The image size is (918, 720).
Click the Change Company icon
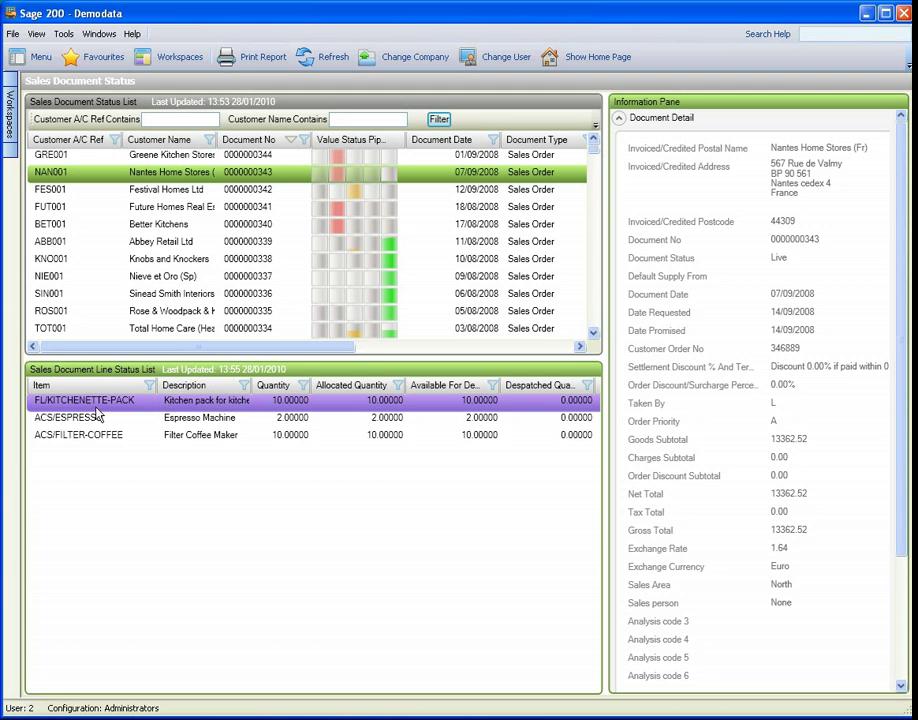[367, 57]
